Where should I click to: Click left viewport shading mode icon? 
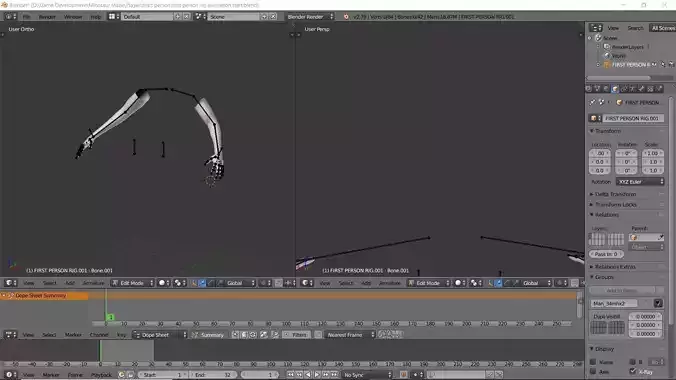[x=164, y=283]
